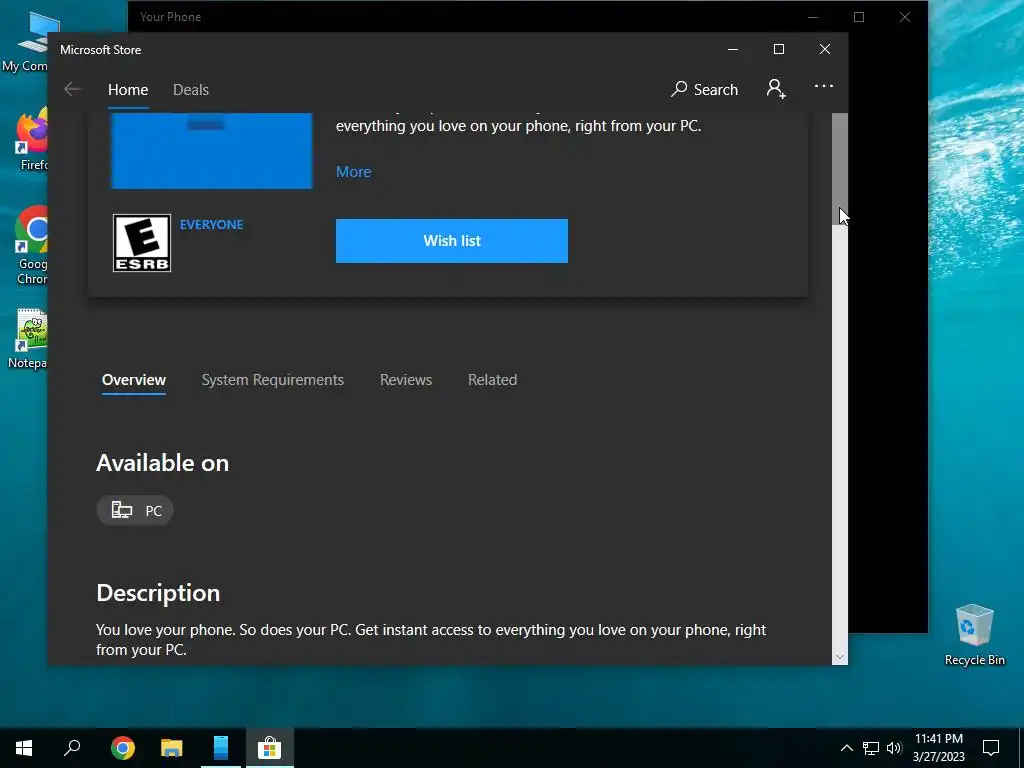Maximize the Microsoft Store window
Screen dimensions: 1024x768
point(778,50)
